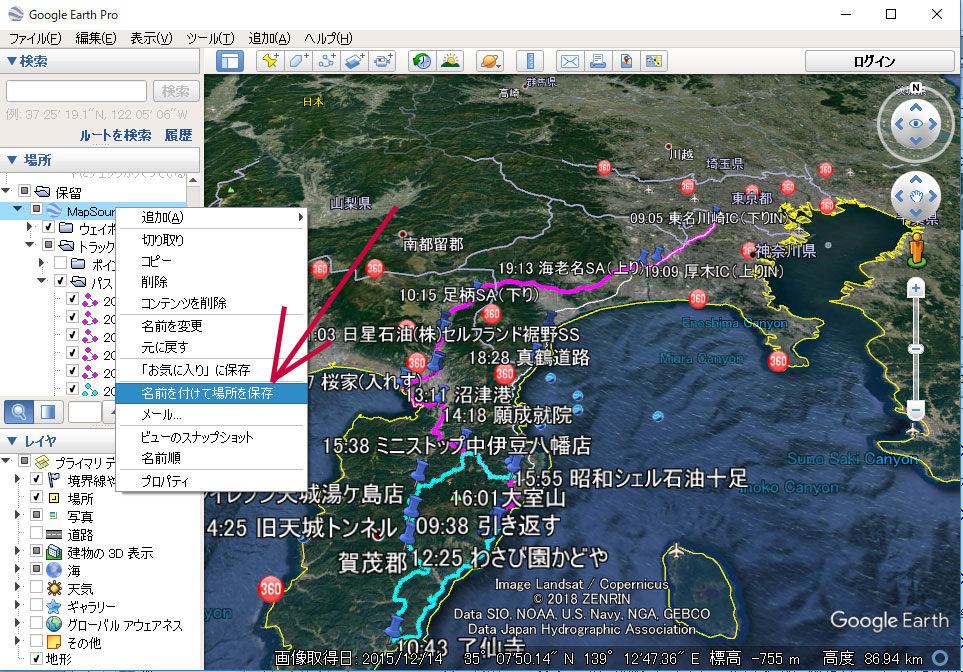This screenshot has width=963, height=672.
Task: Click places panel scrollbar up arrow
Action: (x=193, y=181)
